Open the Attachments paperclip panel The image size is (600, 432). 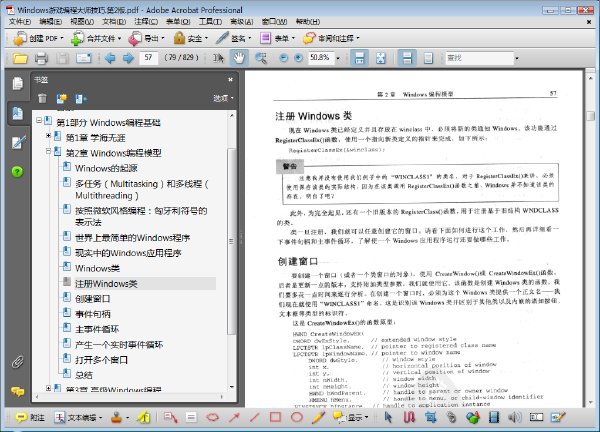17,362
